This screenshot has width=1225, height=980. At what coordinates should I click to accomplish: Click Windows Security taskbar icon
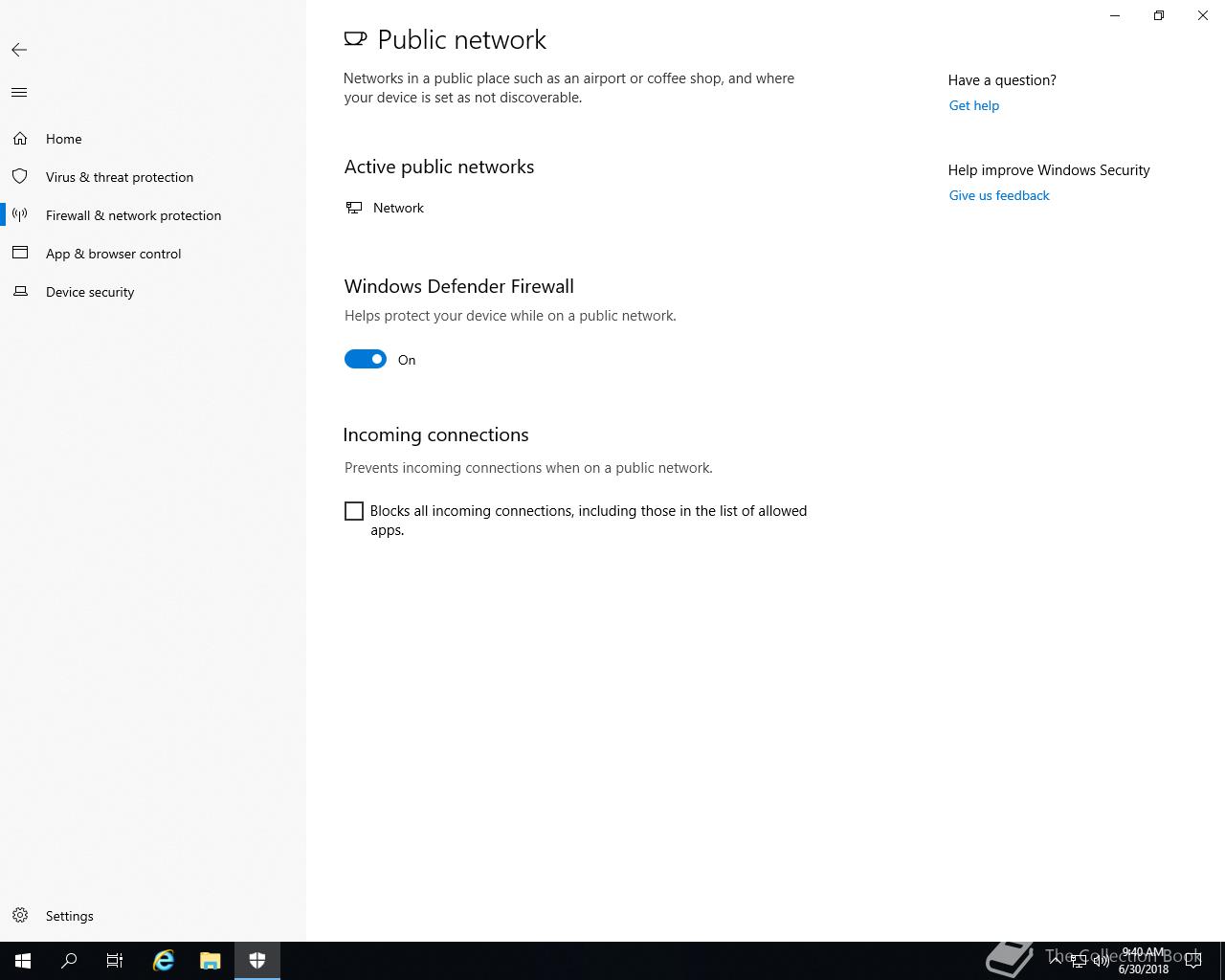click(257, 961)
